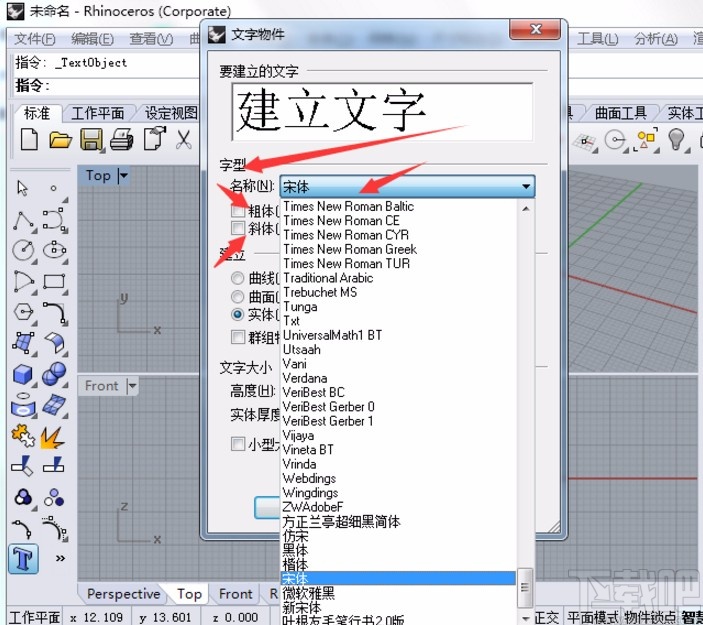
Task: Toggle 正交 ortho in status bar
Action: coord(547,618)
